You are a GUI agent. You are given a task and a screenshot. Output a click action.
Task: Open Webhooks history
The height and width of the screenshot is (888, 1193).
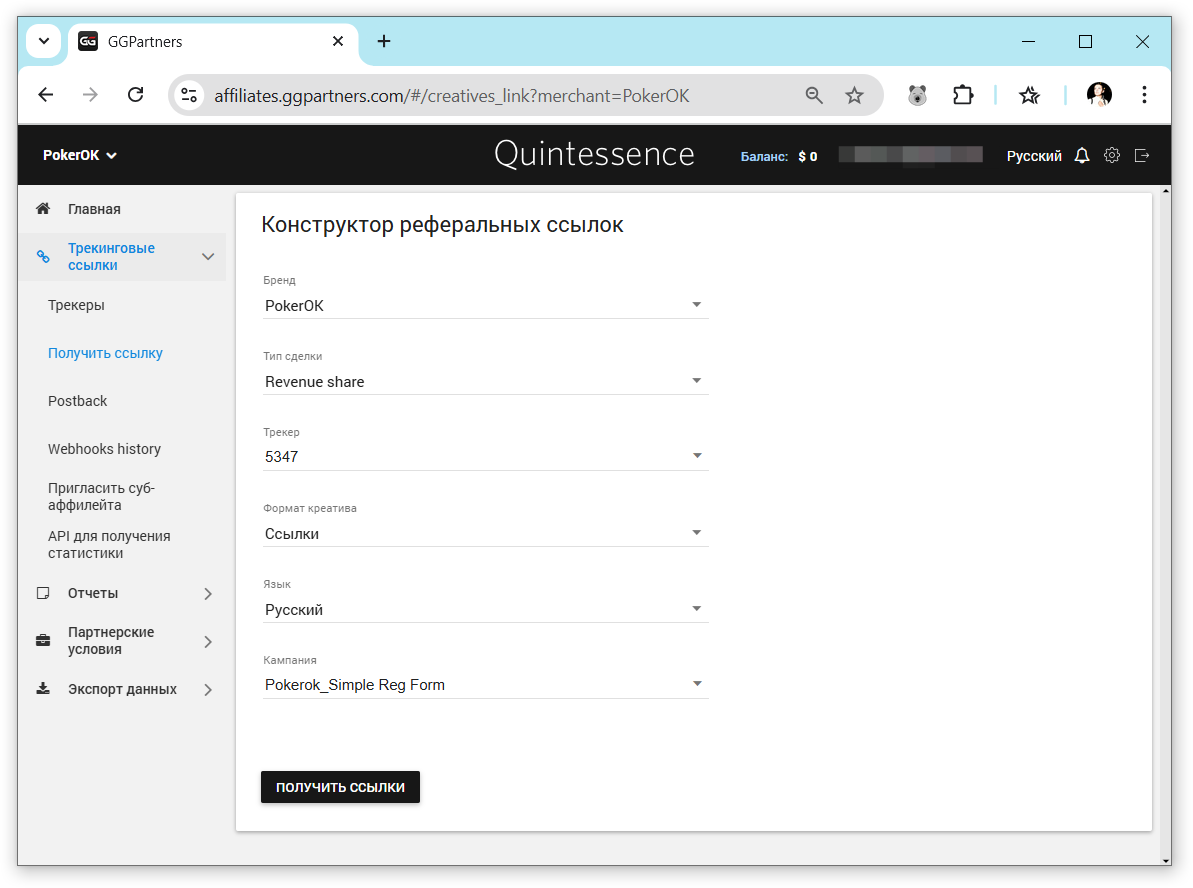tap(104, 449)
